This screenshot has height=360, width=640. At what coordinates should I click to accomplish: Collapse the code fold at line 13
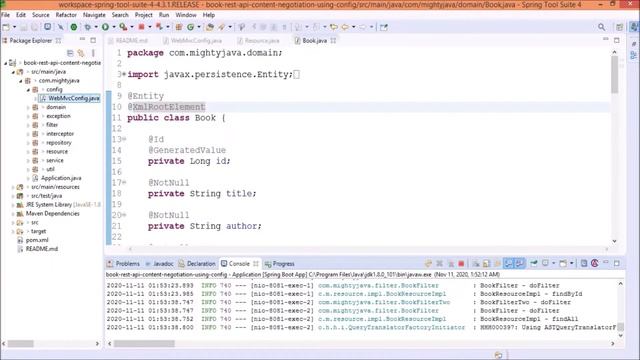[x=124, y=139]
